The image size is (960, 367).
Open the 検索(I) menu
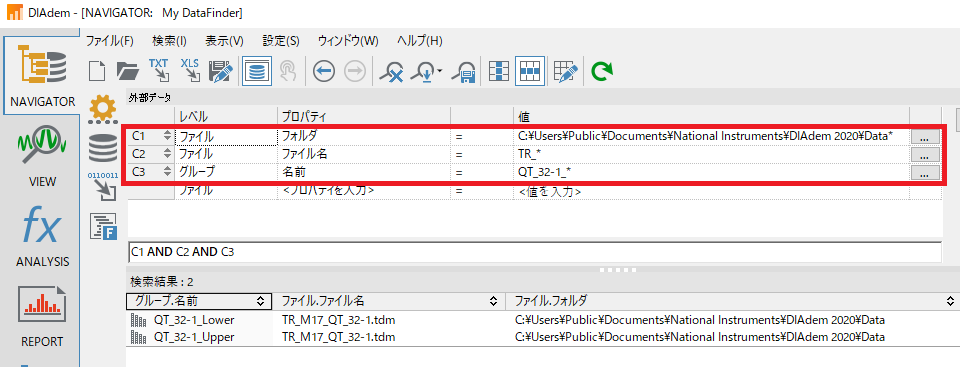[170, 41]
